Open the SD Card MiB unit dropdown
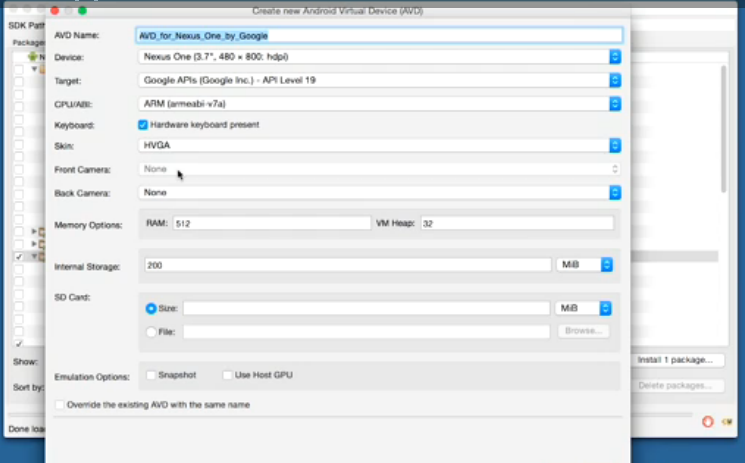The image size is (745, 463). click(x=583, y=309)
